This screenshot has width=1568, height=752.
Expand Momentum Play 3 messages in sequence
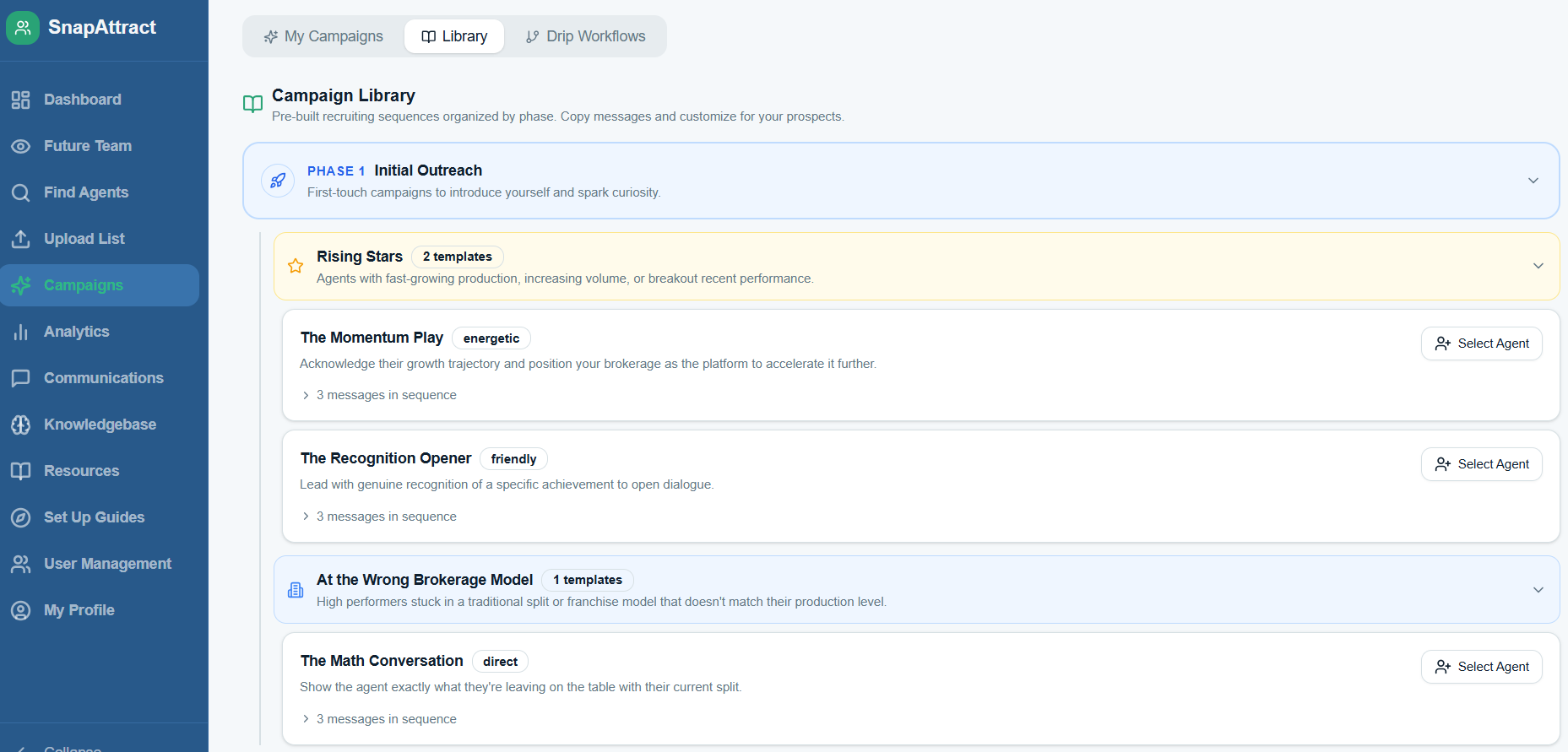(x=379, y=395)
